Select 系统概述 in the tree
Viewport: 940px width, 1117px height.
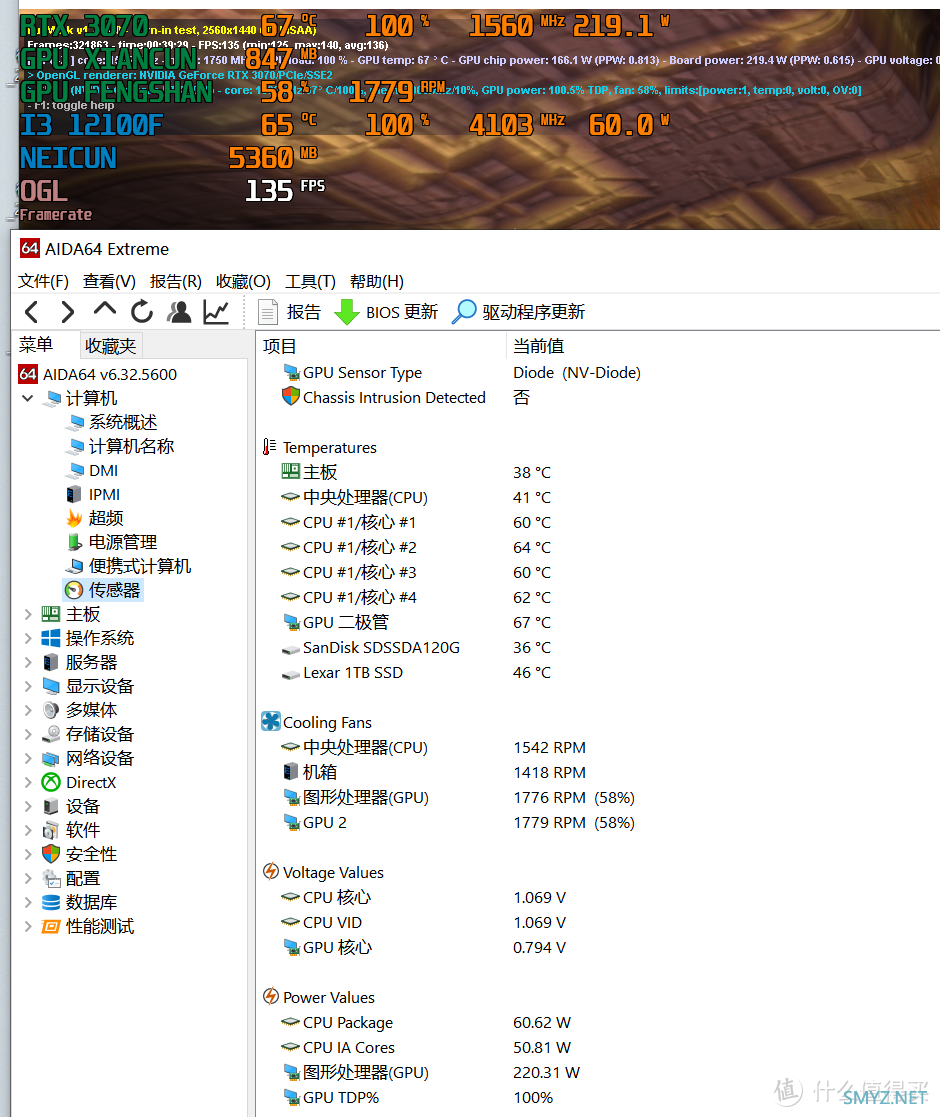(x=122, y=422)
